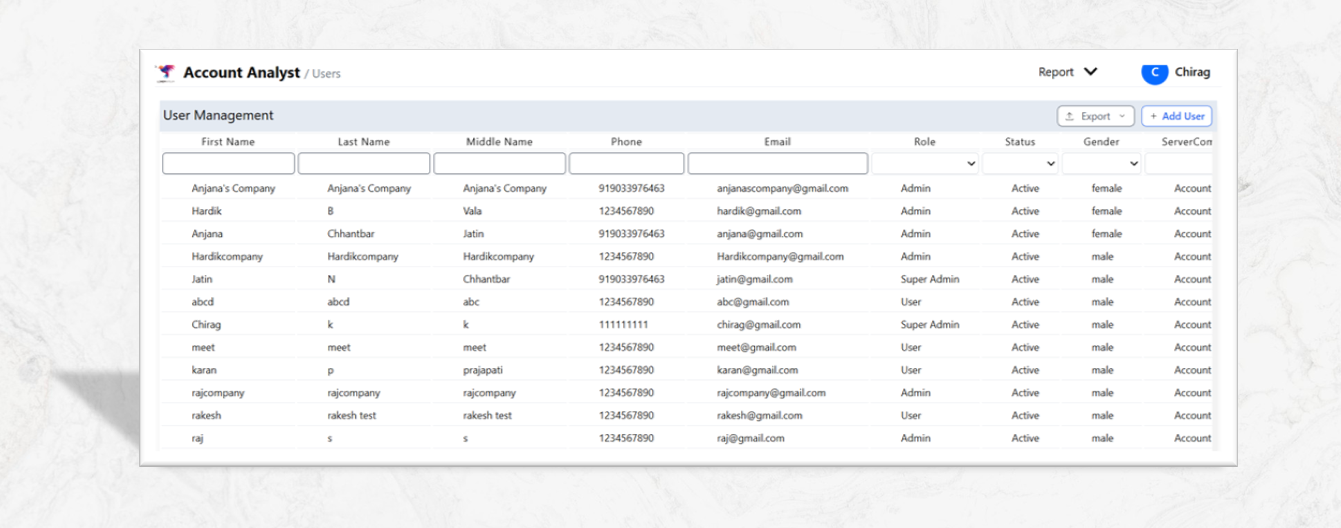This screenshot has width=1341, height=528.
Task: Click the Role column header
Action: pos(925,142)
